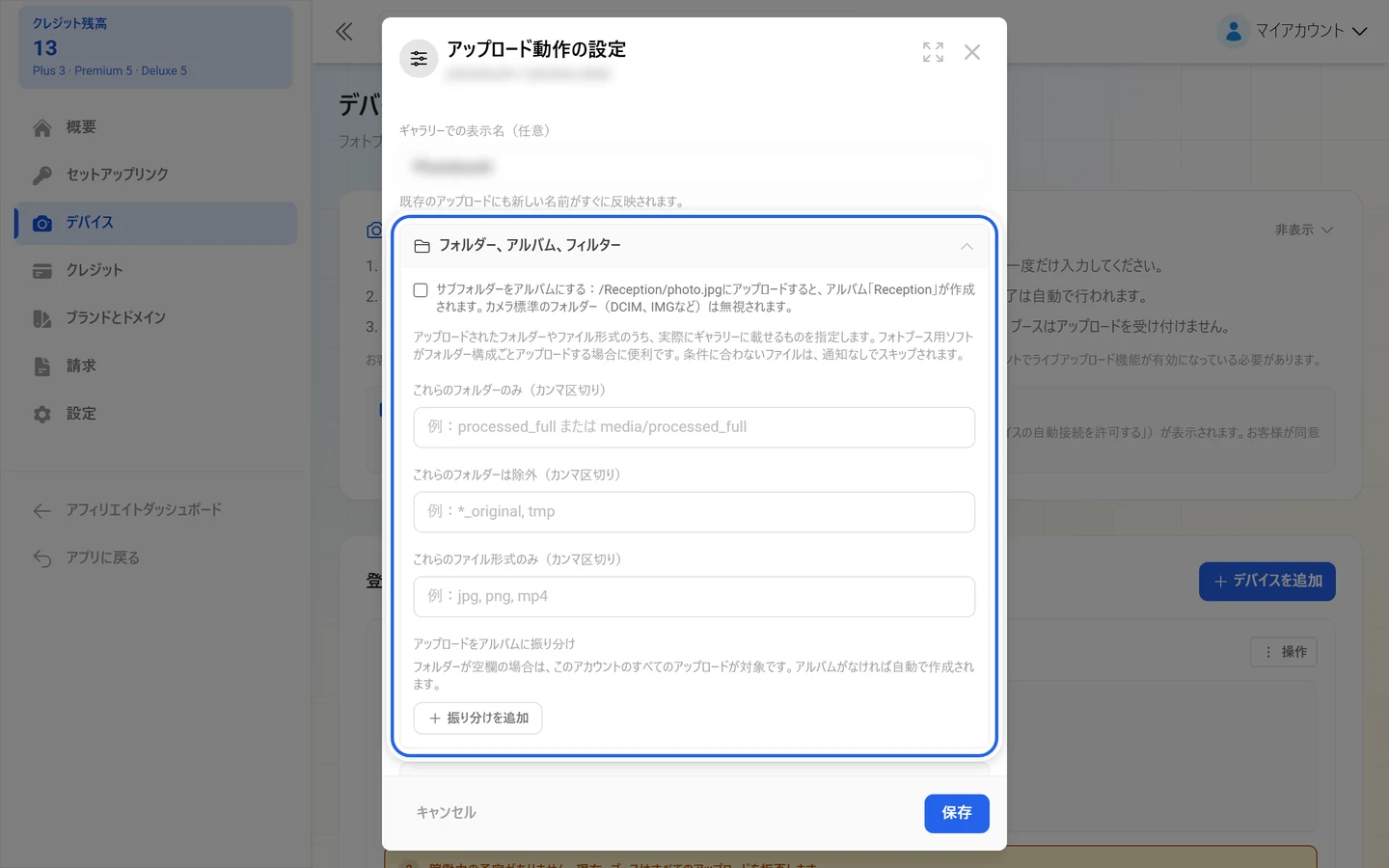The height and width of the screenshot is (868, 1389).
Task: Close the upload settings dialog
Action: tap(972, 52)
